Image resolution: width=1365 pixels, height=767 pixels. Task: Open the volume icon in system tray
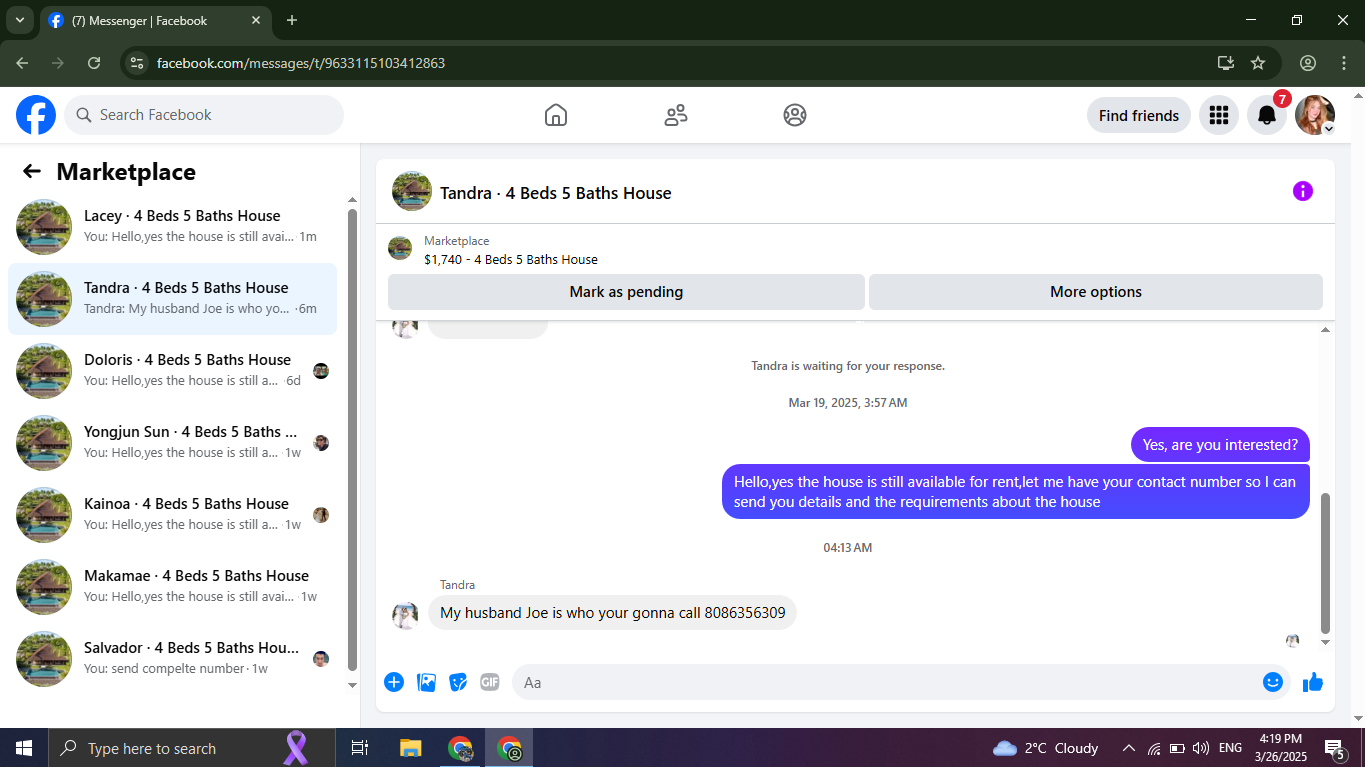[1201, 748]
